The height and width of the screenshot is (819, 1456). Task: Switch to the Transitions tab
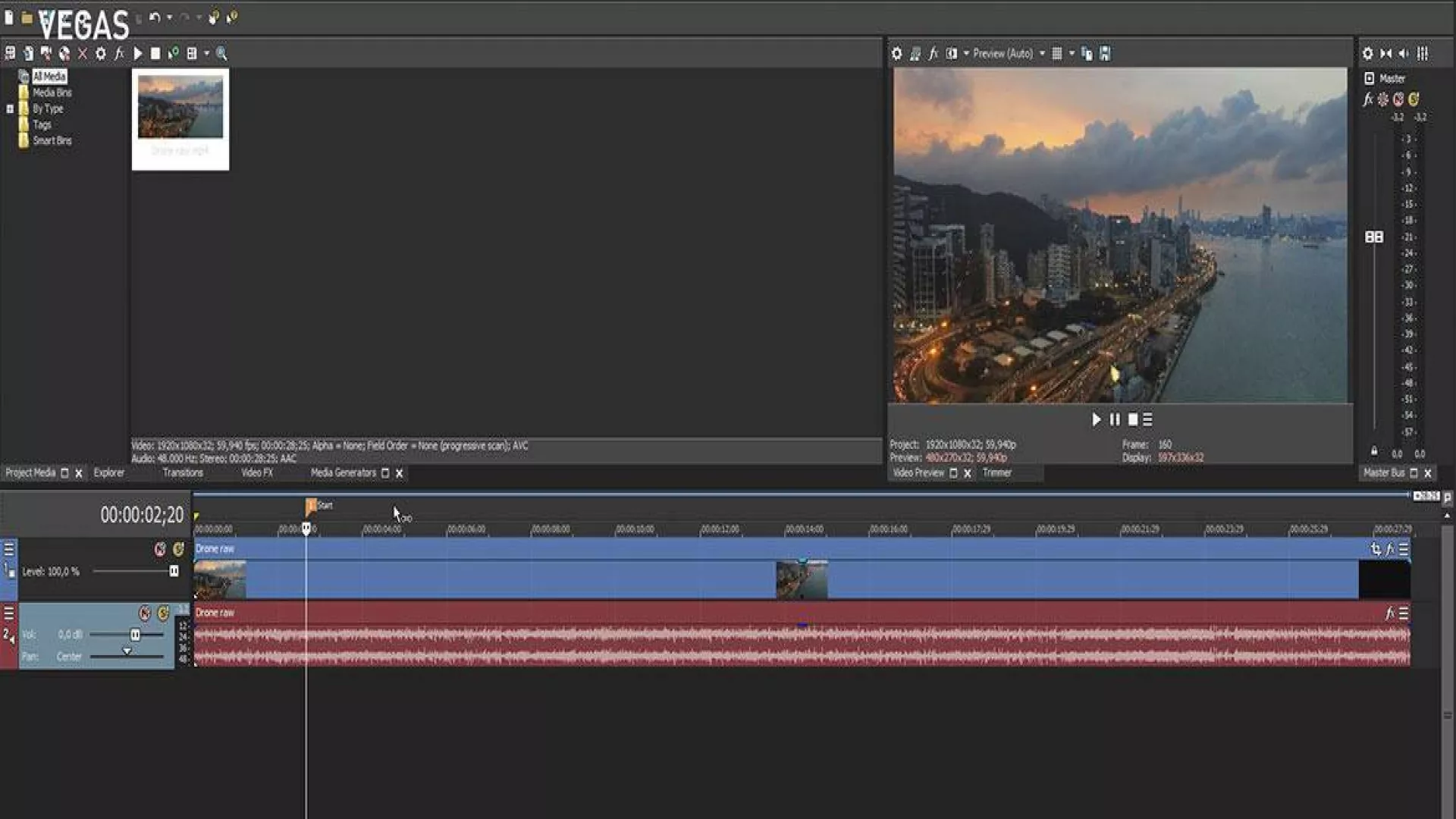183,472
